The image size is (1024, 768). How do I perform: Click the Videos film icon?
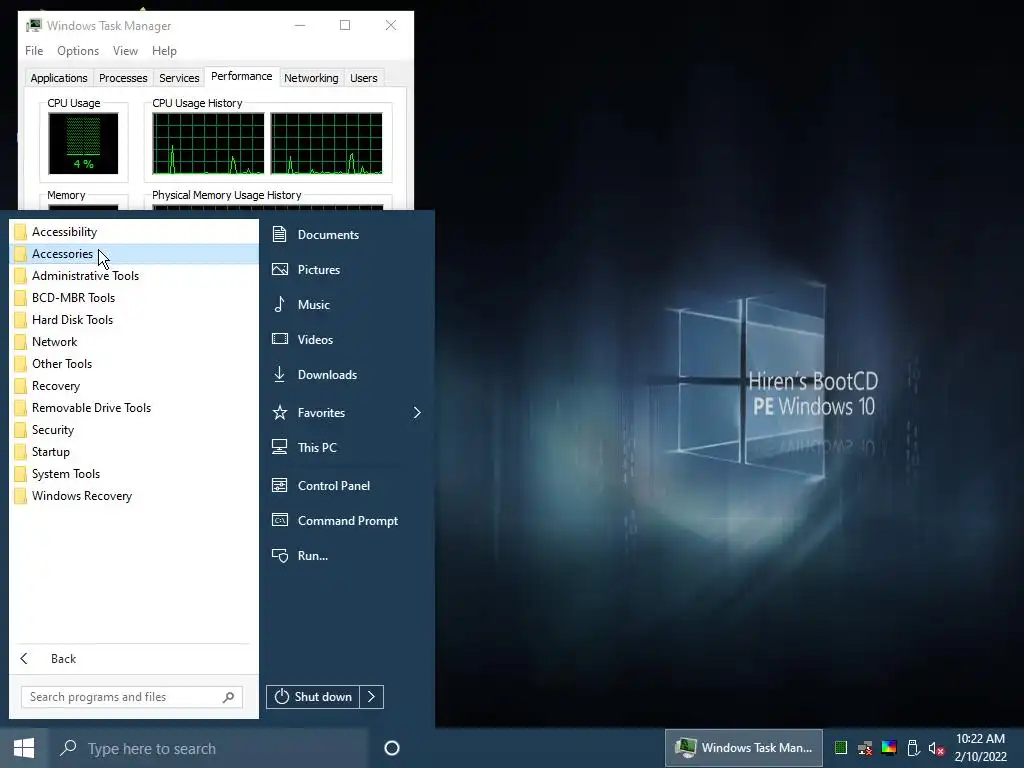(x=280, y=339)
